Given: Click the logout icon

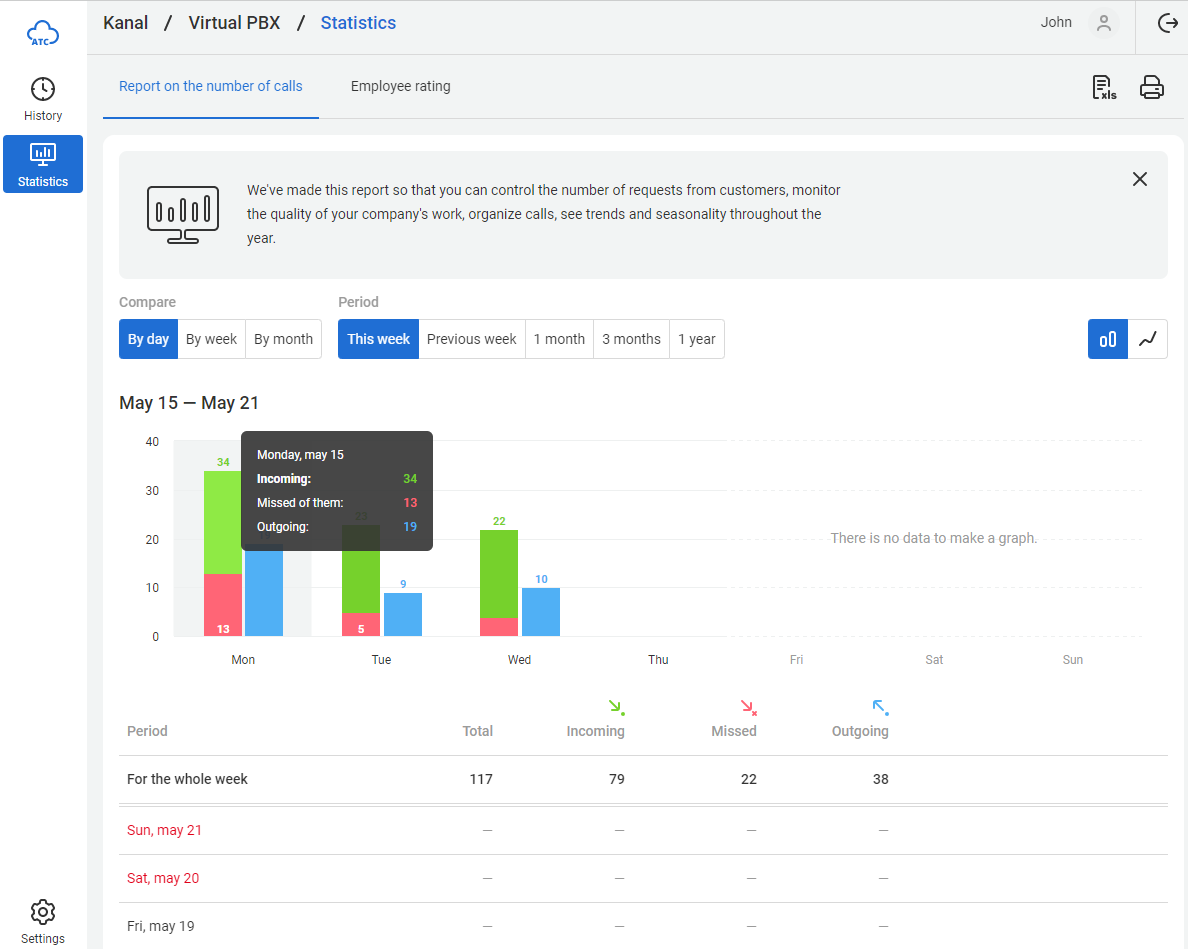Looking at the screenshot, I should 1167,23.
